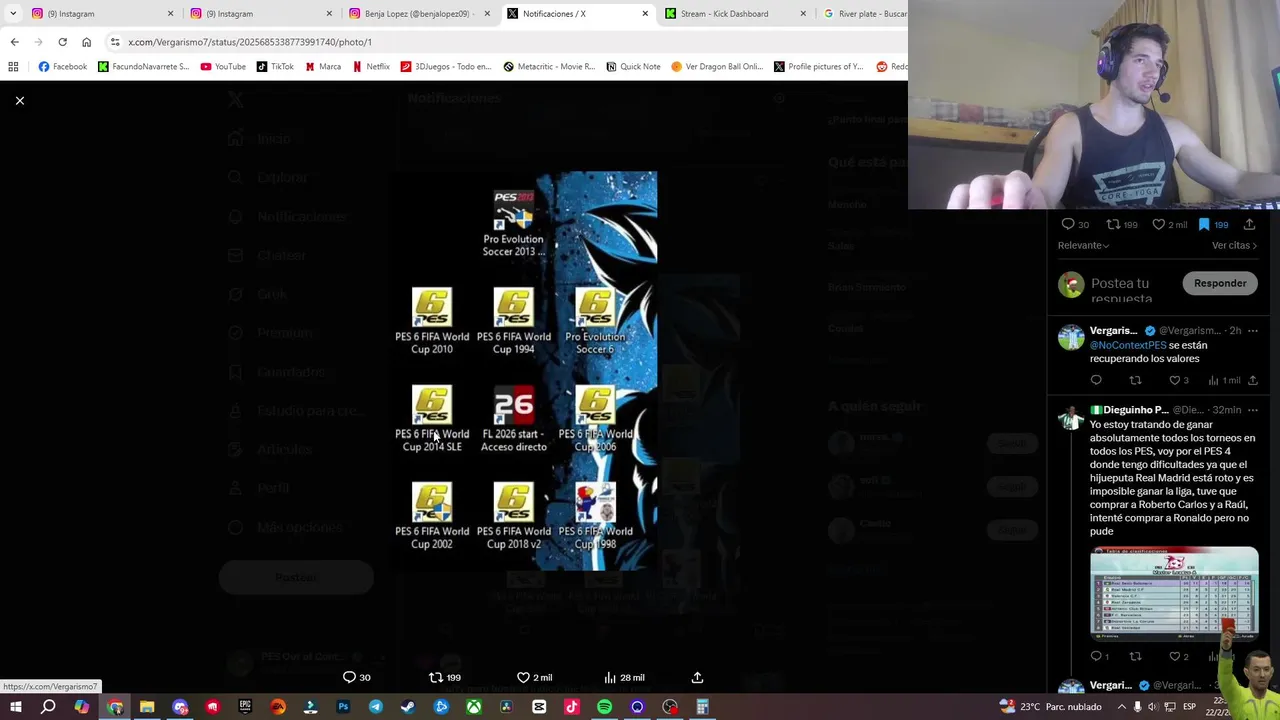This screenshot has width=1280, height=720.
Task: Show hidden system tray icons
Action: (1121, 707)
